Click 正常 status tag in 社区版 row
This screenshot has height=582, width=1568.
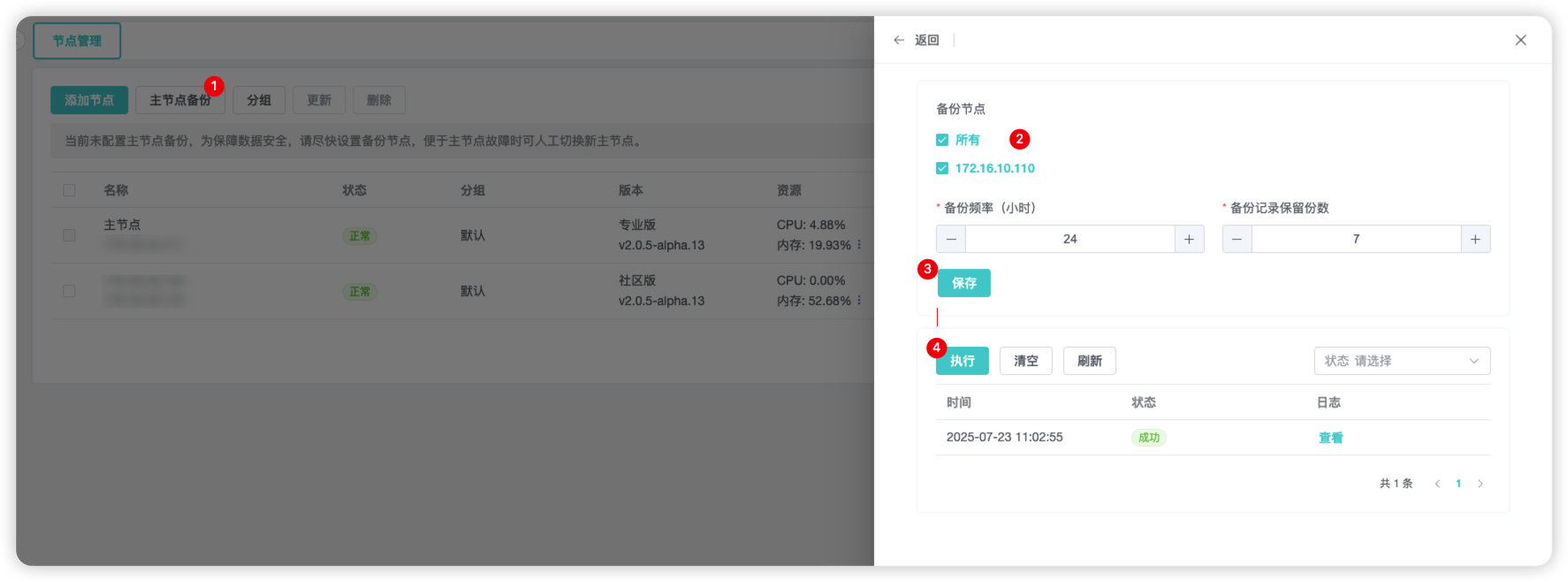point(360,292)
